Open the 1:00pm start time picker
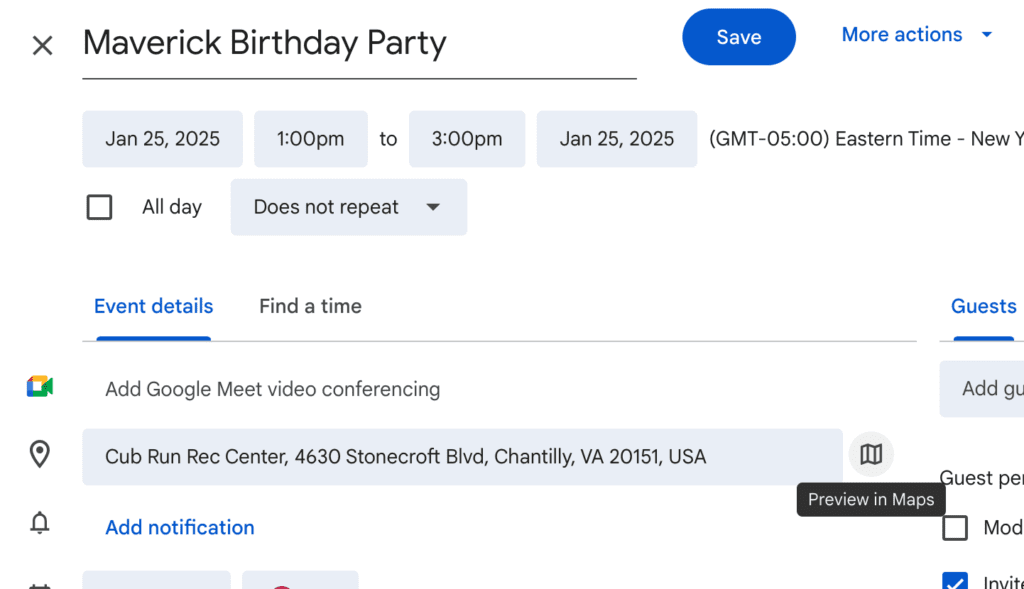This screenshot has width=1024, height=589. [310, 139]
